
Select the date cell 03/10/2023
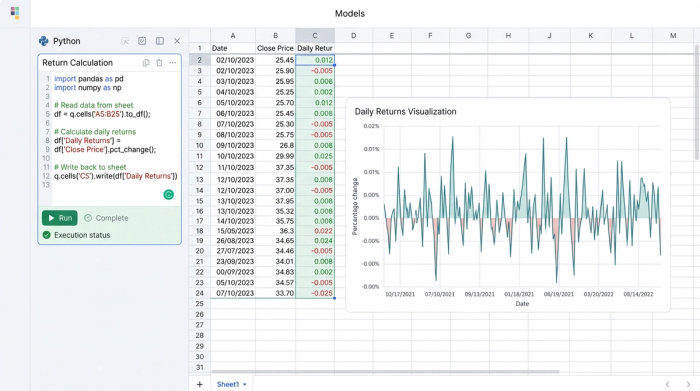pyautogui.click(x=233, y=81)
